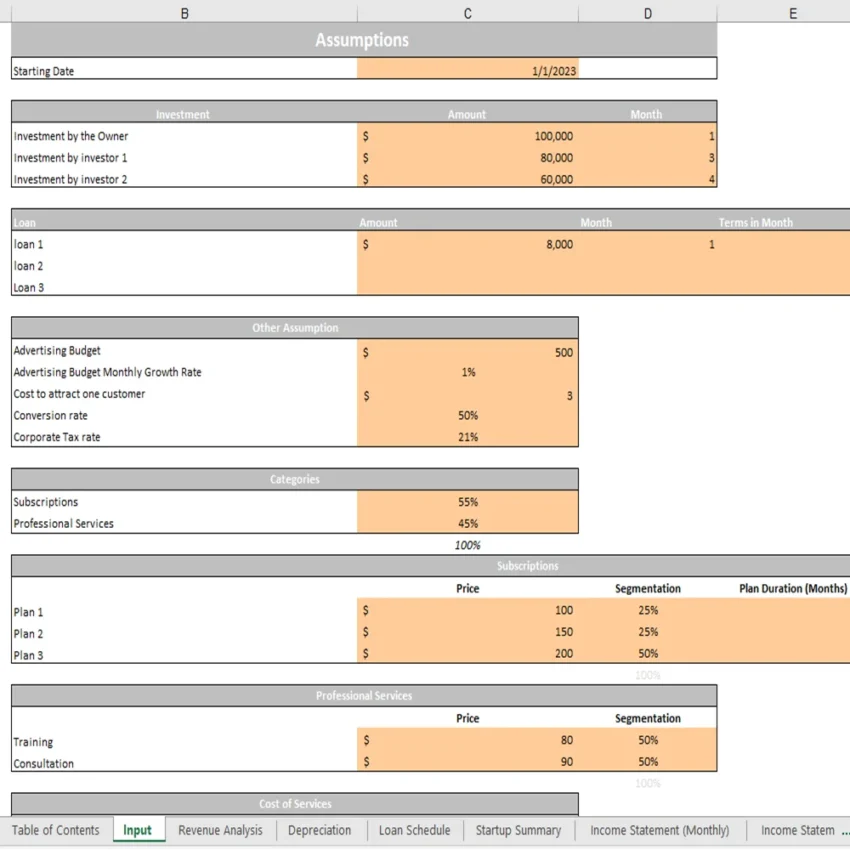850x850 pixels.
Task: Select column C header
Action: pyautogui.click(x=467, y=12)
